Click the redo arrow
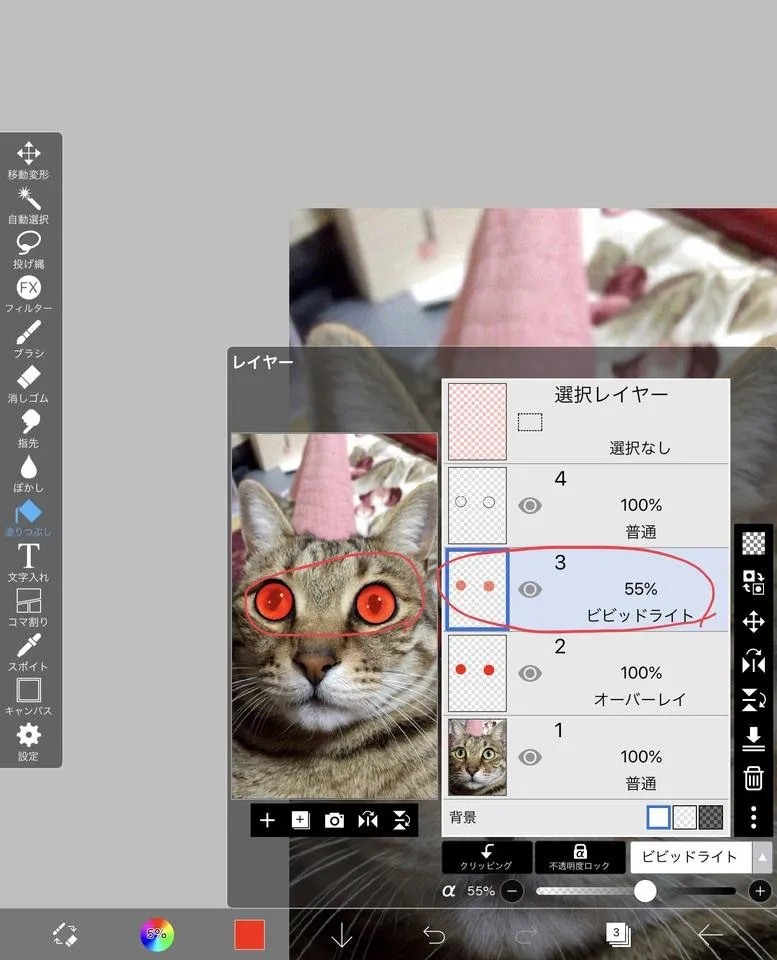This screenshot has height=960, width=777. [x=525, y=934]
